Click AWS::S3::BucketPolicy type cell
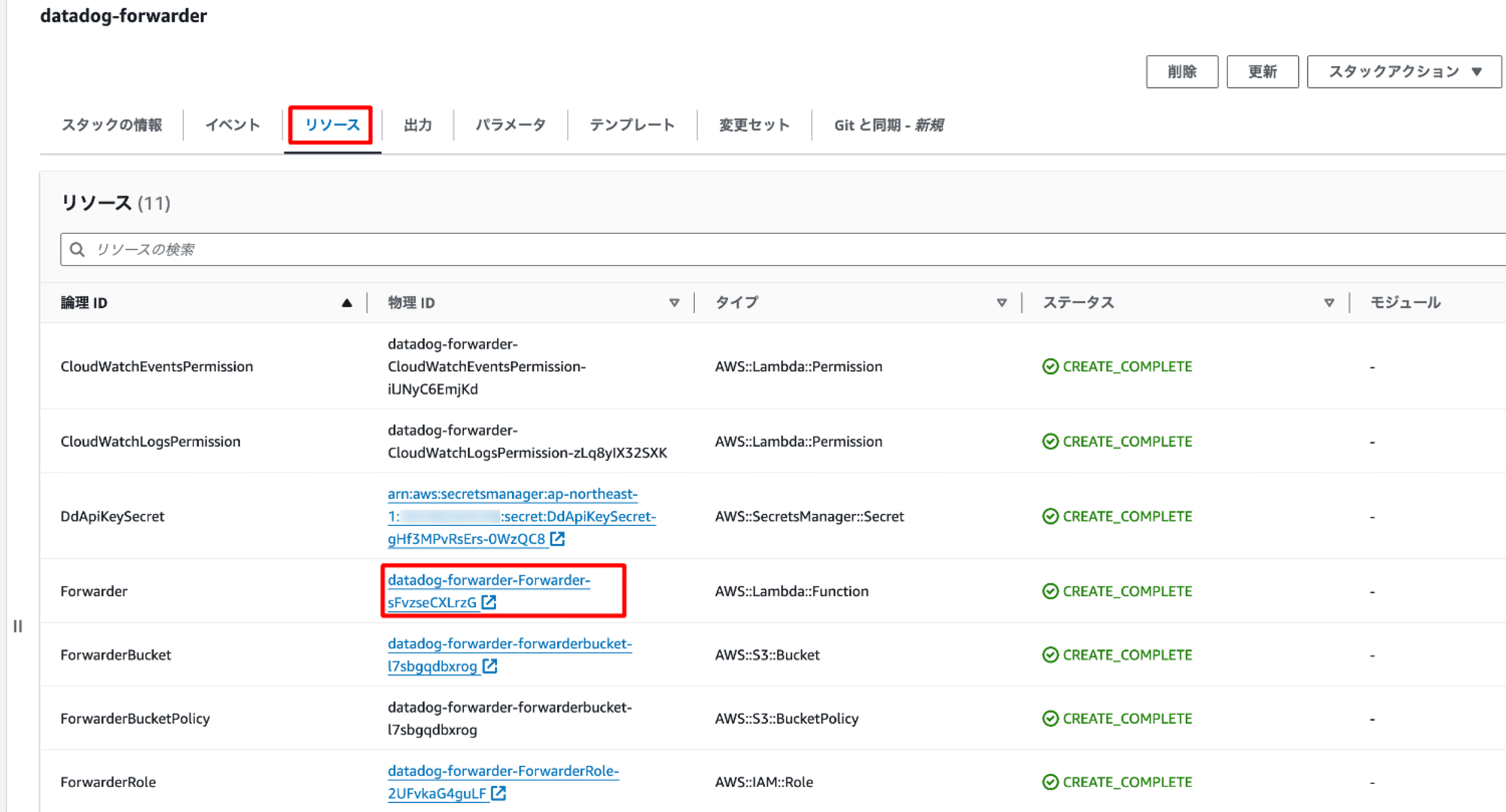 coord(787,719)
